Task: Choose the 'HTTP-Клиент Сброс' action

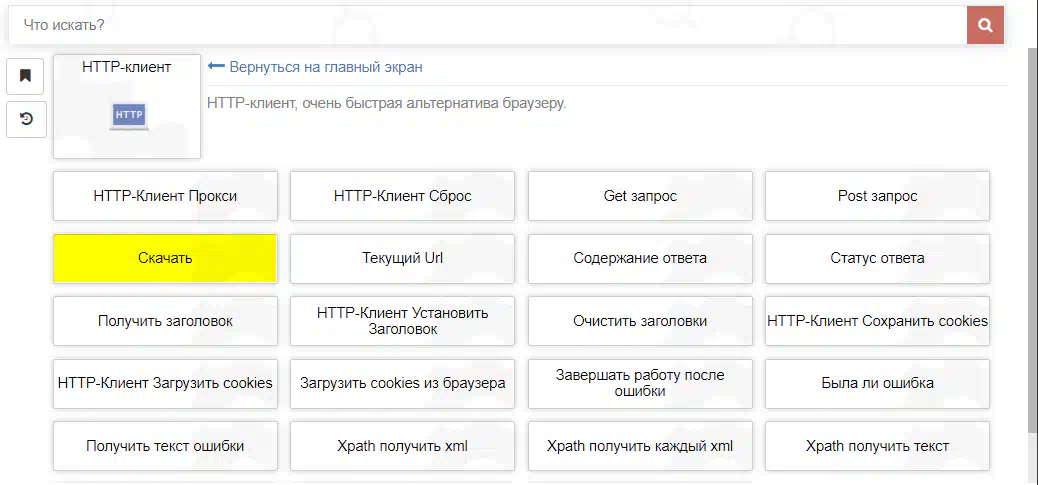Action: 402,196
